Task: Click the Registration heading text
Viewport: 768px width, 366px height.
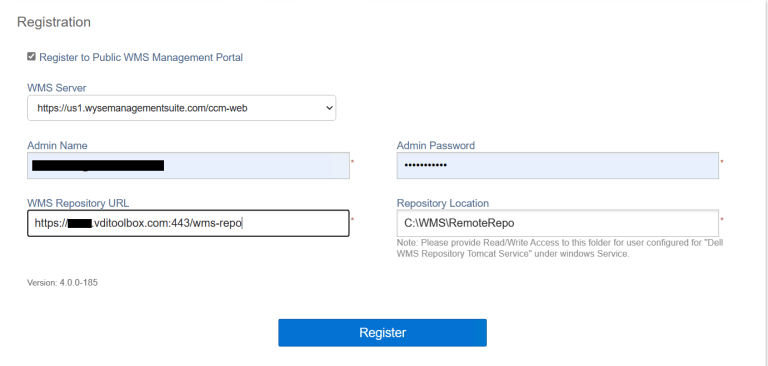Action: click(x=54, y=22)
